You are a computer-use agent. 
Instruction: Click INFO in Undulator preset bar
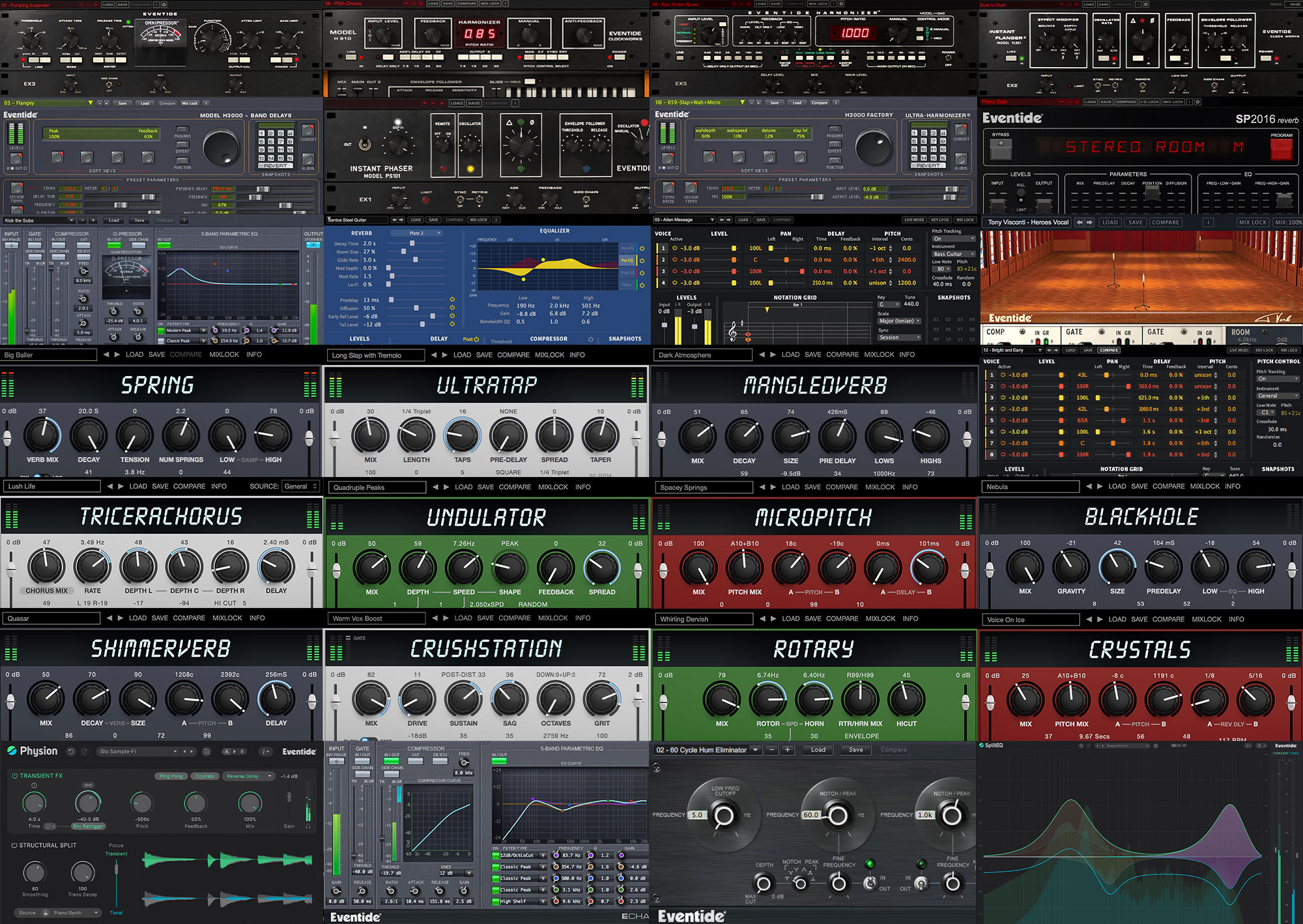pos(583,487)
